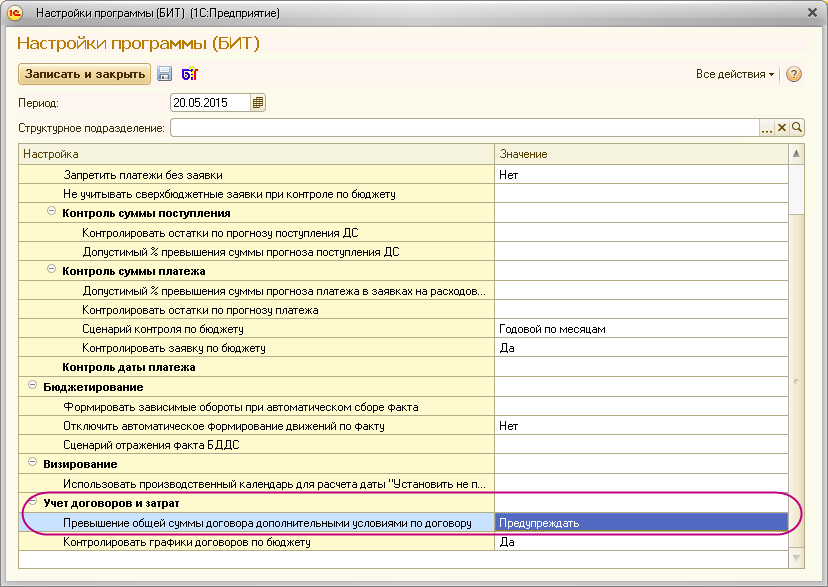
Task: Collapse the Учет договоров и затрат section
Action: [x=32, y=502]
